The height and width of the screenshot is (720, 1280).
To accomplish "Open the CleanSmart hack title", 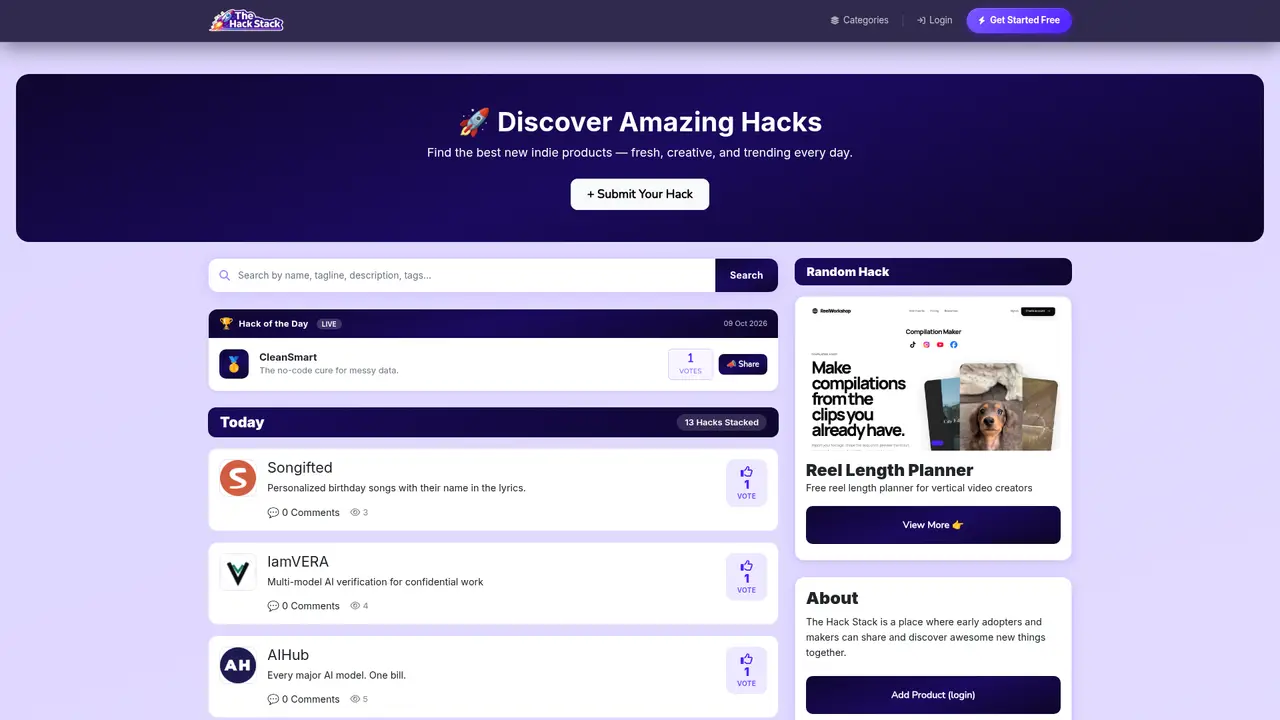I will 288,357.
